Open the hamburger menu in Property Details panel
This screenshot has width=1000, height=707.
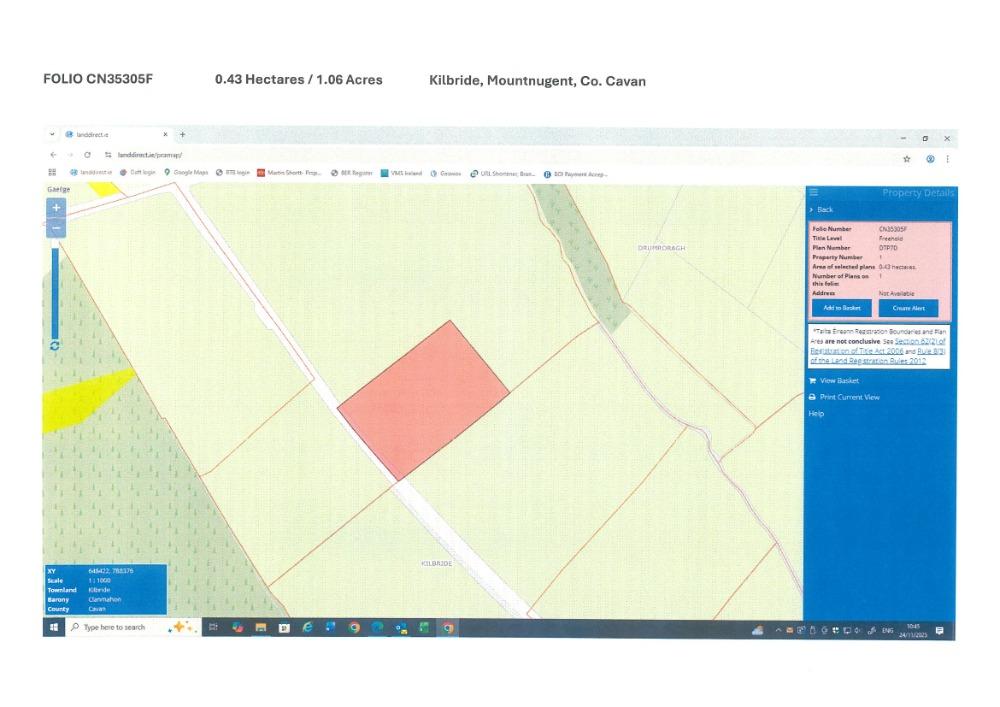pyautogui.click(x=814, y=192)
